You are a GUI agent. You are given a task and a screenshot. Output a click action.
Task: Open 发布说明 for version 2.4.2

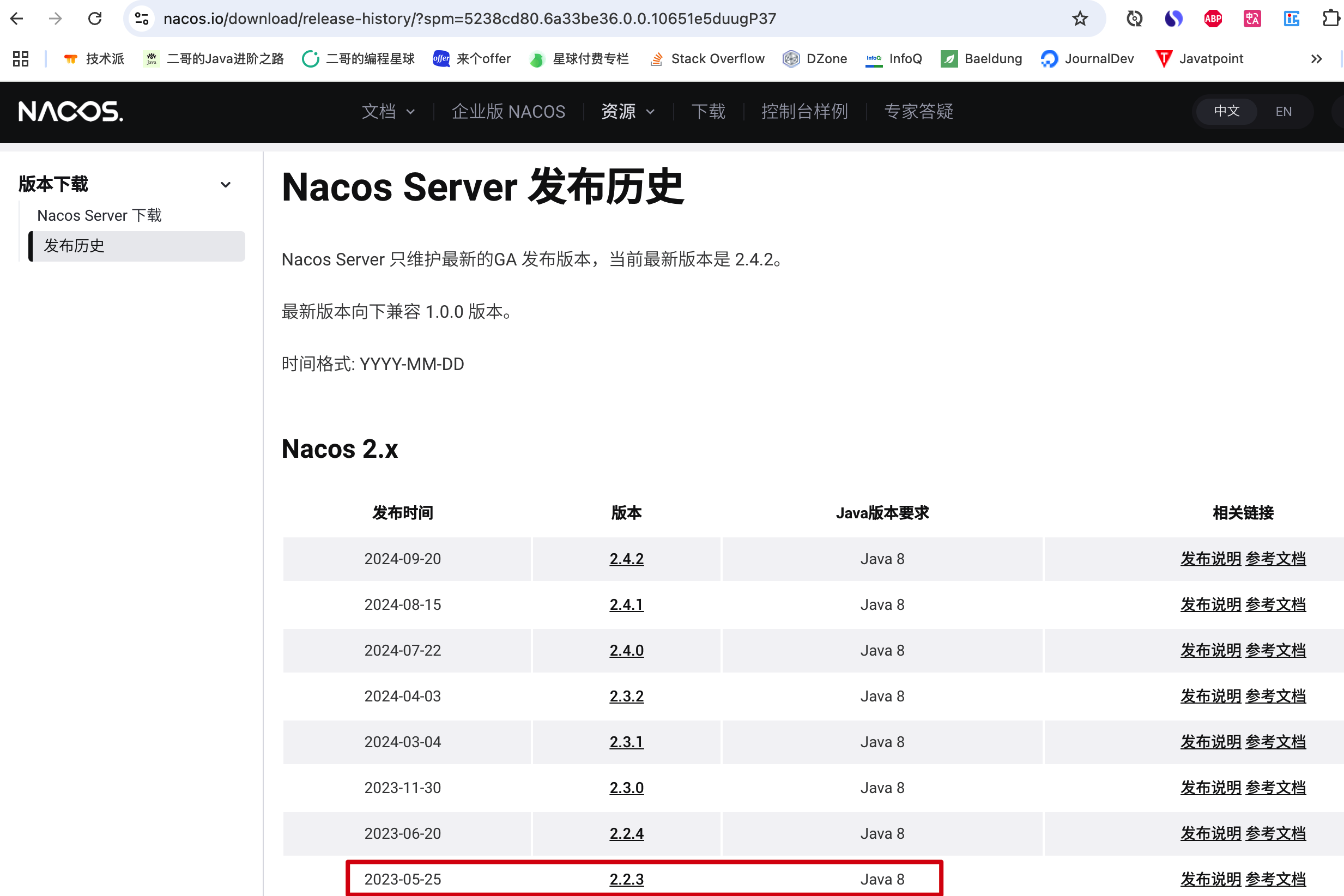(x=1211, y=559)
